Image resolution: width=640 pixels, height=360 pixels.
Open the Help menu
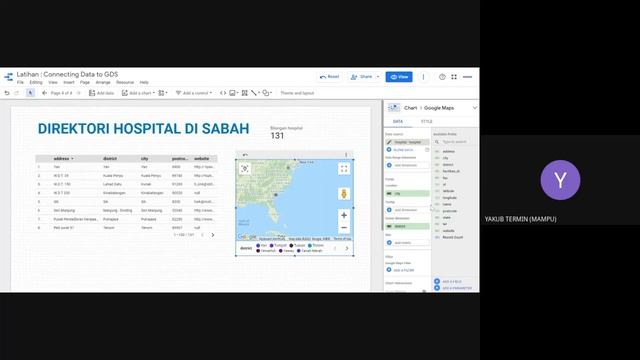click(x=144, y=82)
